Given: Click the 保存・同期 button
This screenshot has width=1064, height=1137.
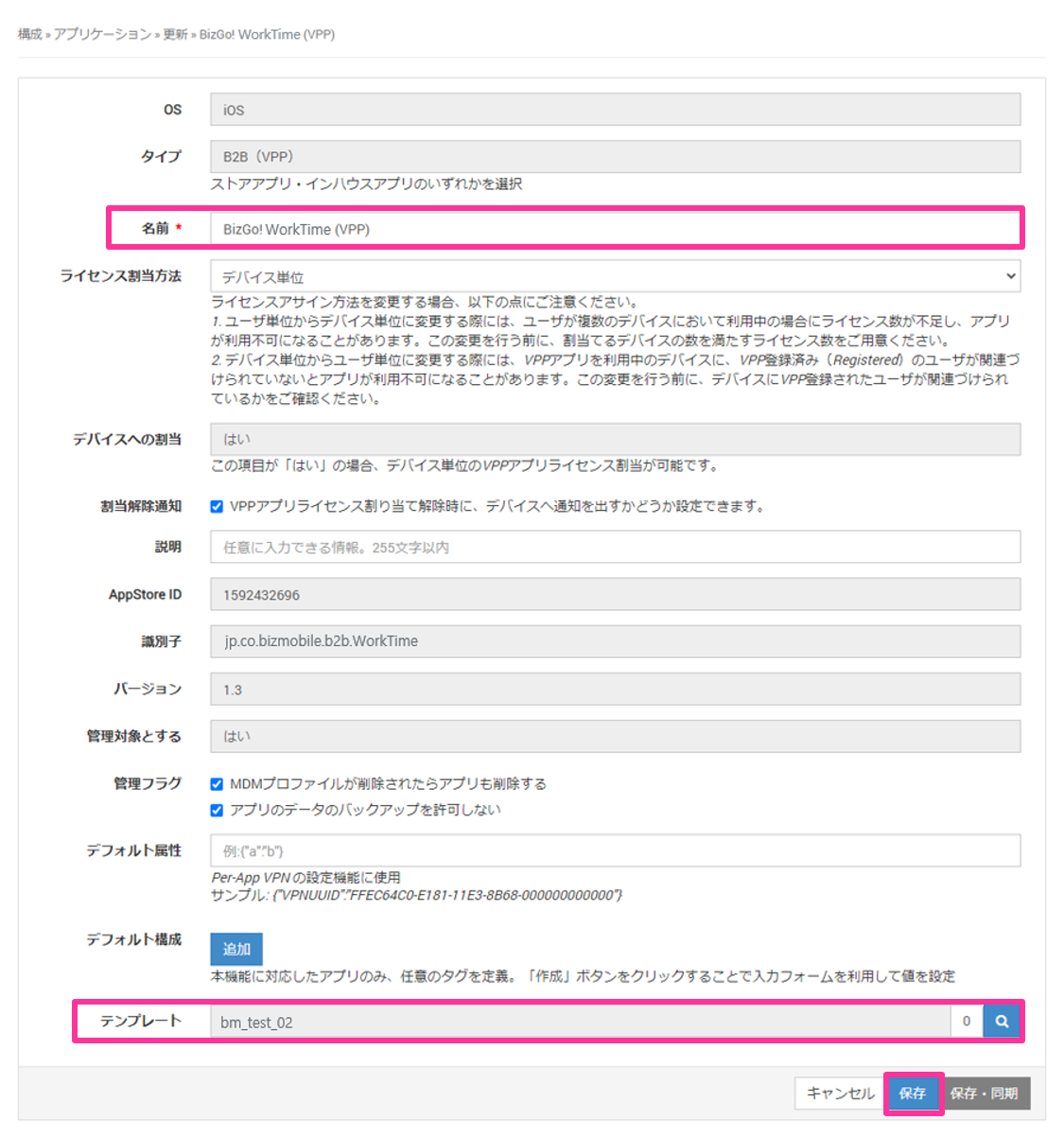Looking at the screenshot, I should click(x=984, y=1093).
